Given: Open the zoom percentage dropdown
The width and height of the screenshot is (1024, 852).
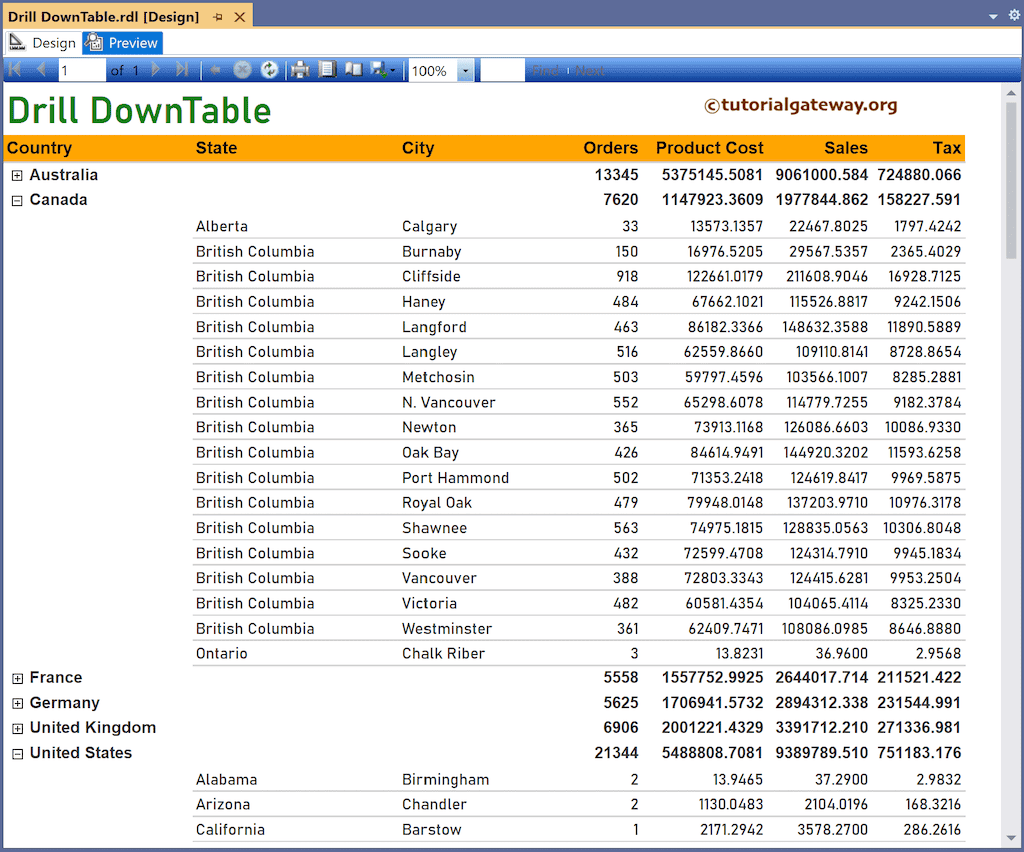Looking at the screenshot, I should [x=463, y=70].
